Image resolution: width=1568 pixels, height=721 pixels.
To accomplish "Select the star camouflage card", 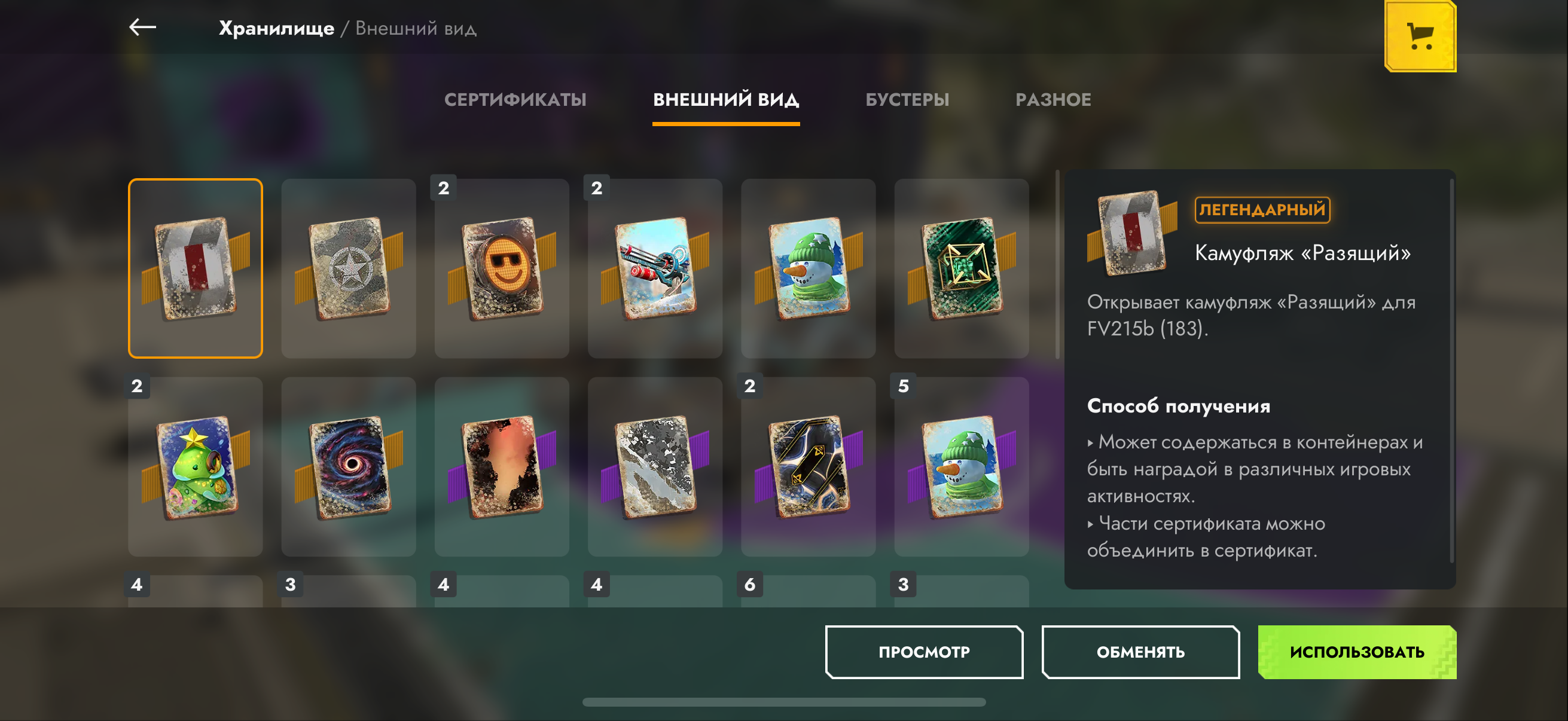I will pyautogui.click(x=349, y=268).
